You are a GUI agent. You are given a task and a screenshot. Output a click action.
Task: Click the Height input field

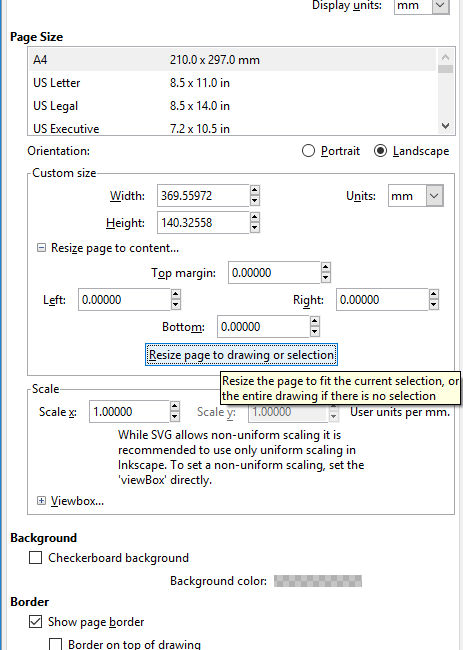[203, 223]
